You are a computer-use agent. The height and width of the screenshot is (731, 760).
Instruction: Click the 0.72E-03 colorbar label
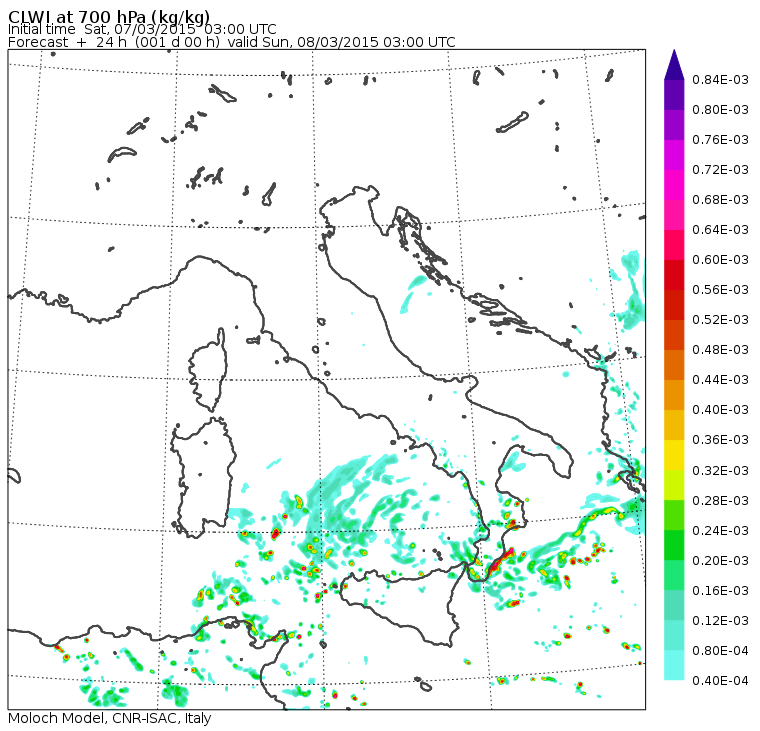click(x=720, y=170)
